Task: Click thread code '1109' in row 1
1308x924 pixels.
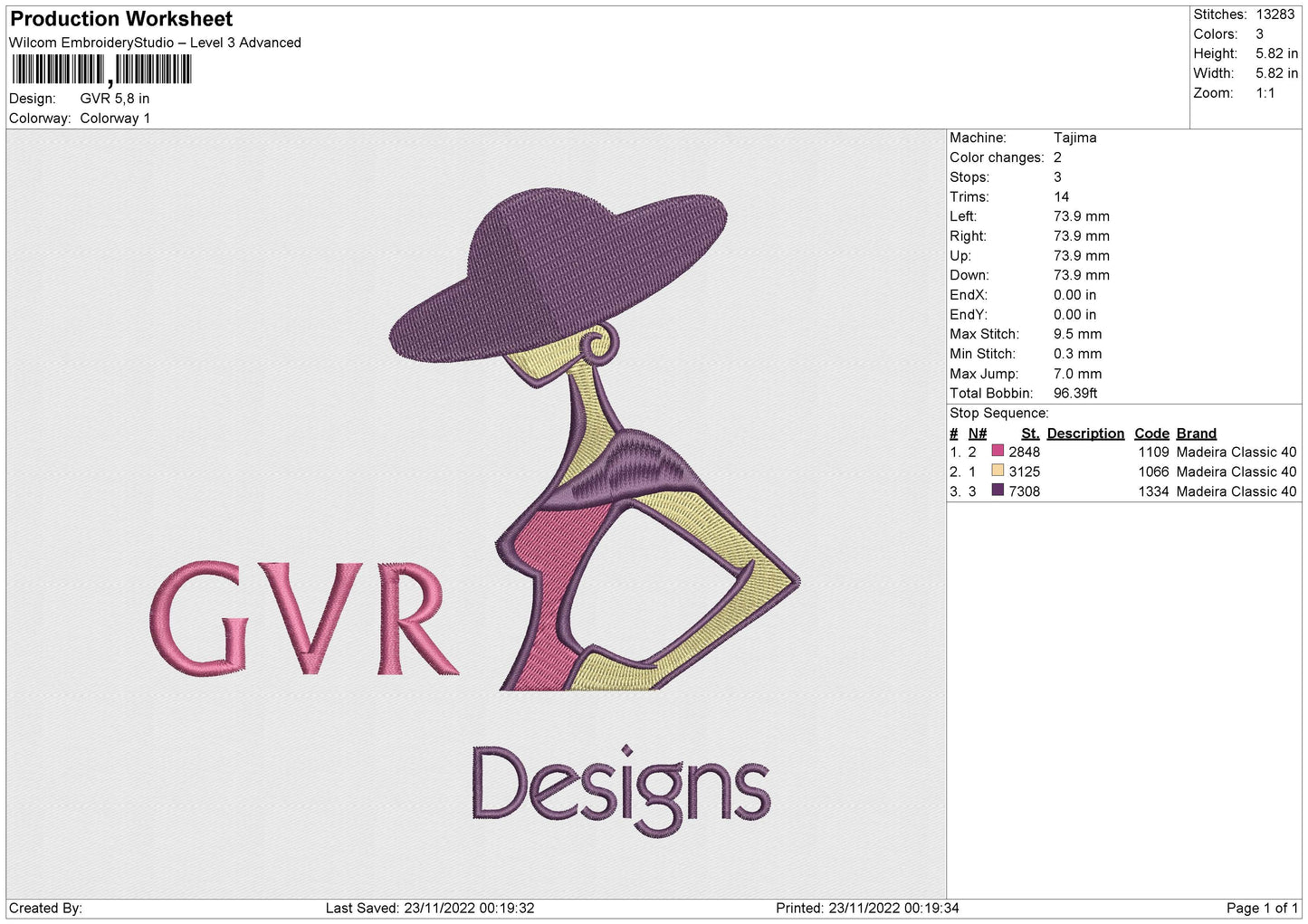Action: (1154, 452)
